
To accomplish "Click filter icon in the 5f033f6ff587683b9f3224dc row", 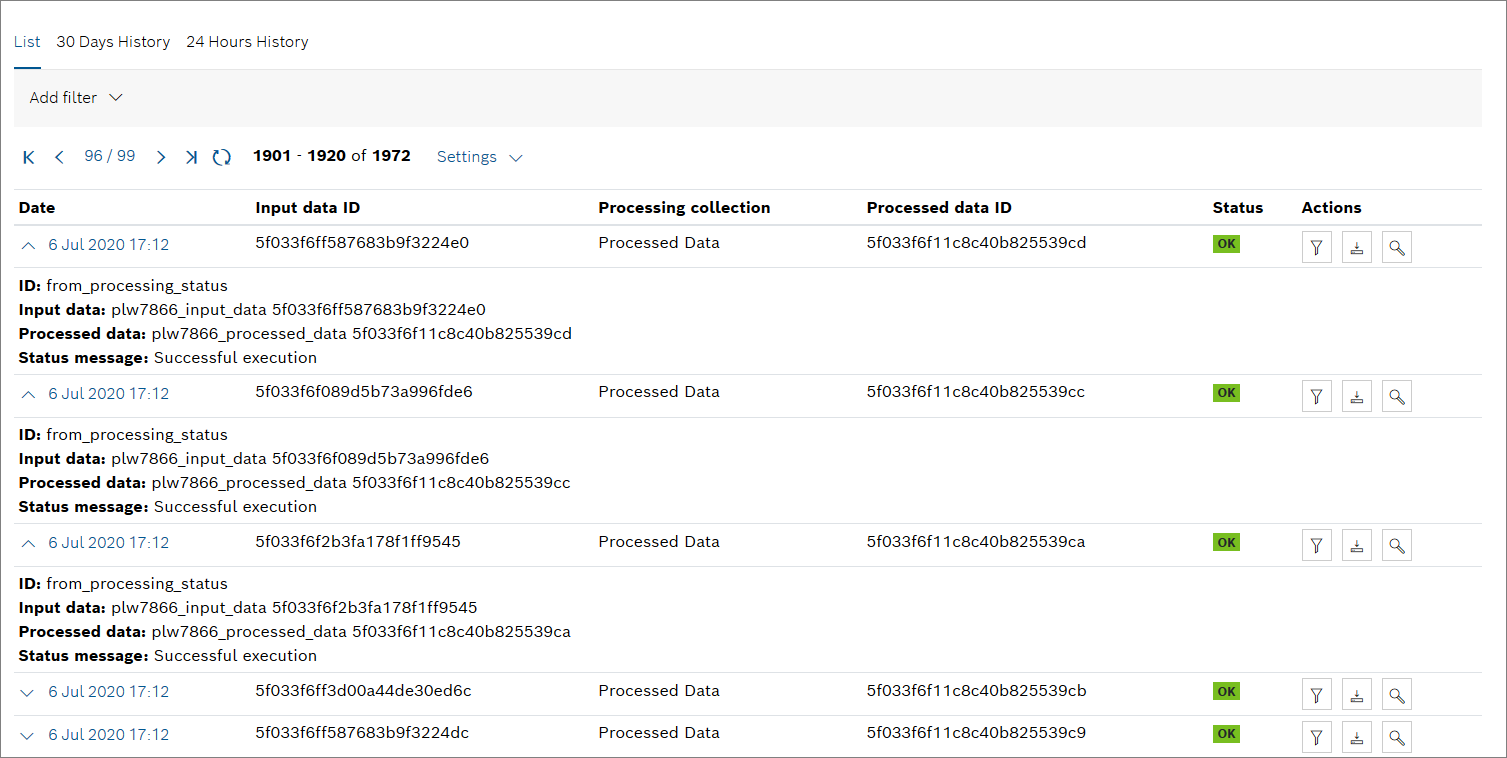I will coord(1316,738).
